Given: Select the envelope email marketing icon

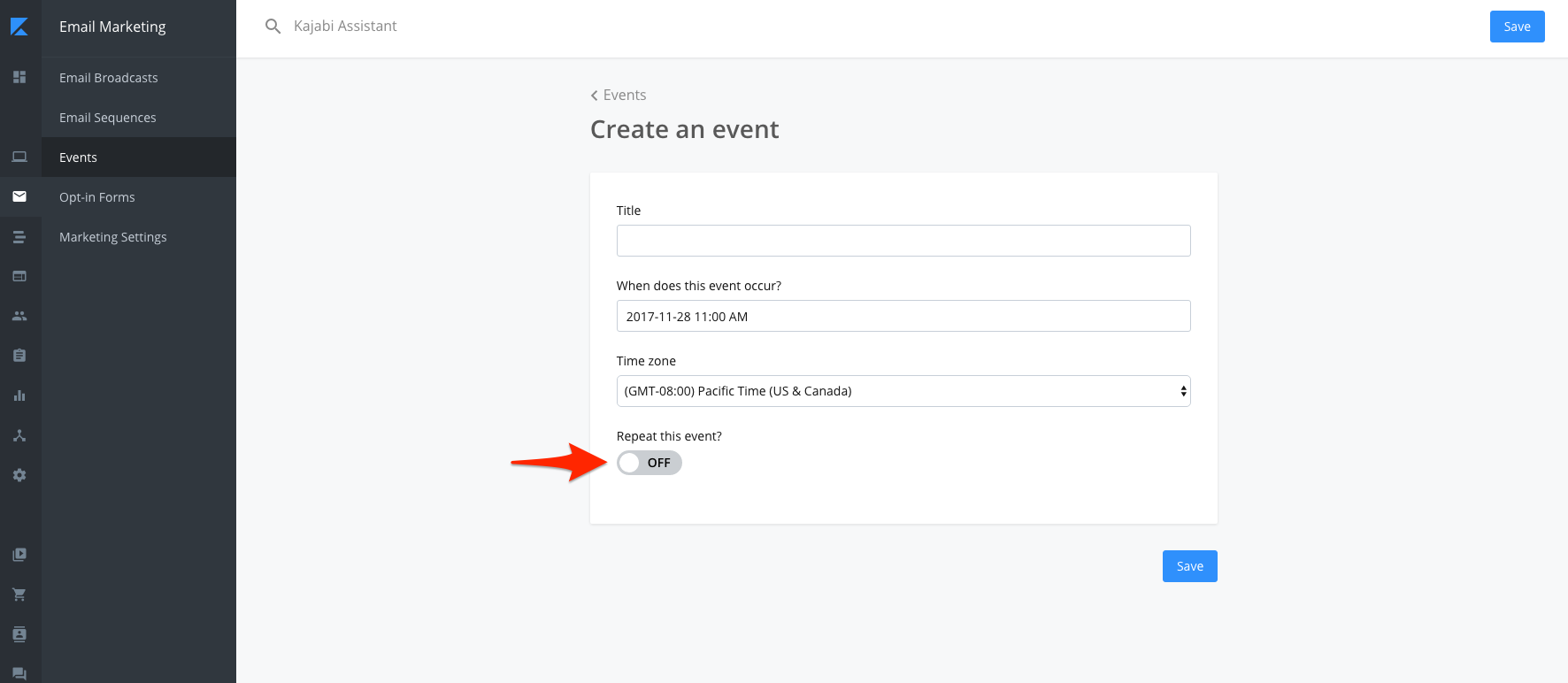Looking at the screenshot, I should pyautogui.click(x=19, y=196).
